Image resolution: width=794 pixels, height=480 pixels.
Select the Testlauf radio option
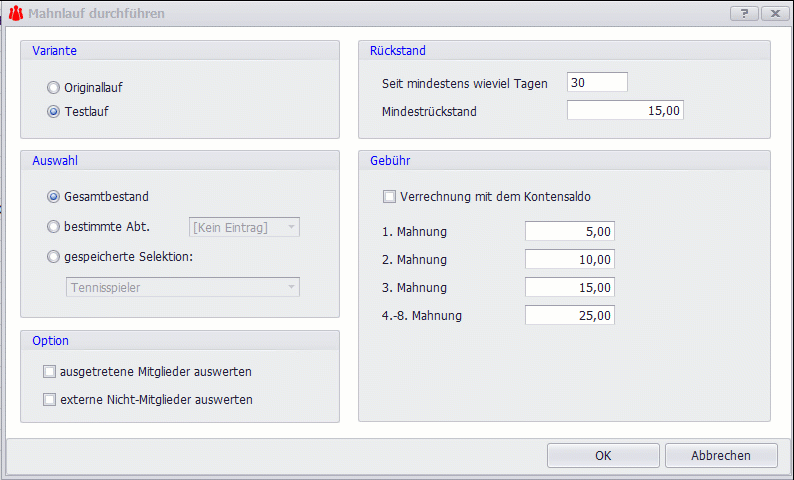tap(54, 112)
